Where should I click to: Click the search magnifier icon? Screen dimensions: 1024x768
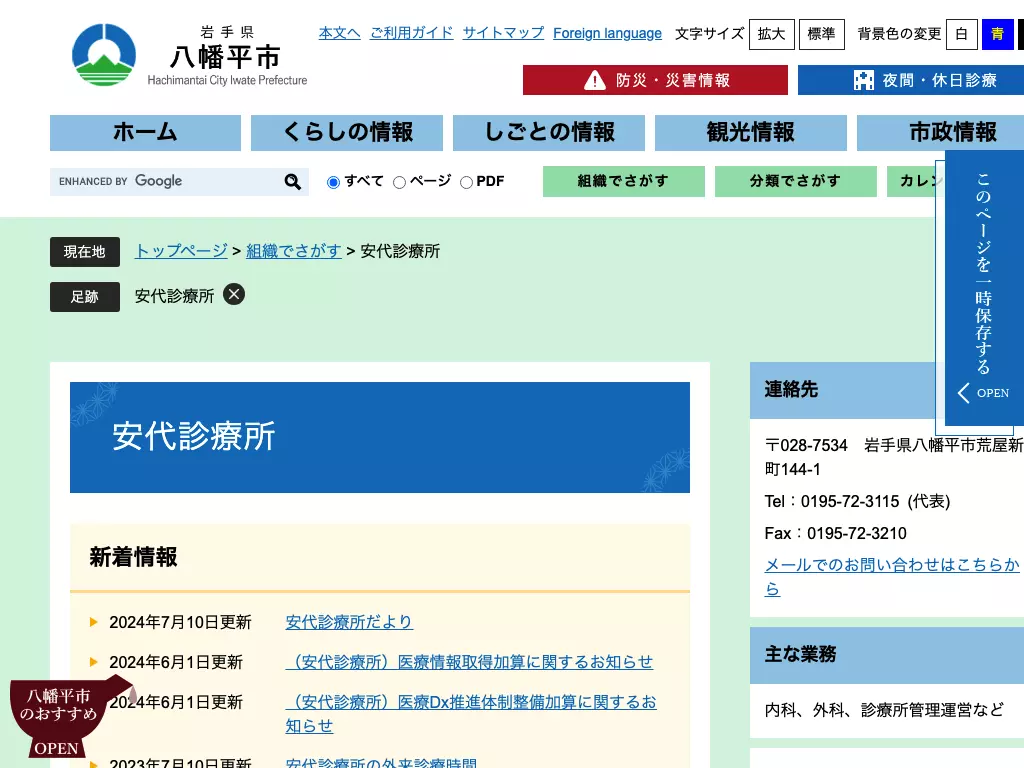coord(293,182)
